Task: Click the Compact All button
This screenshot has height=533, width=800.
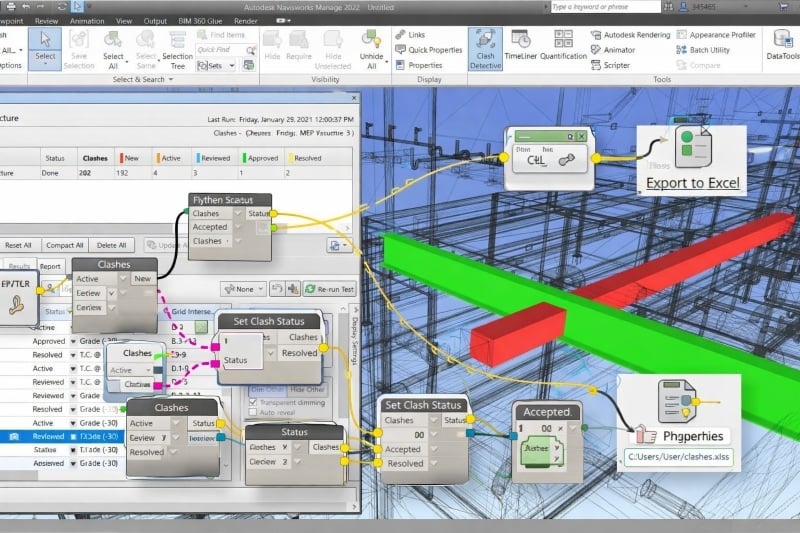Action: coord(64,245)
